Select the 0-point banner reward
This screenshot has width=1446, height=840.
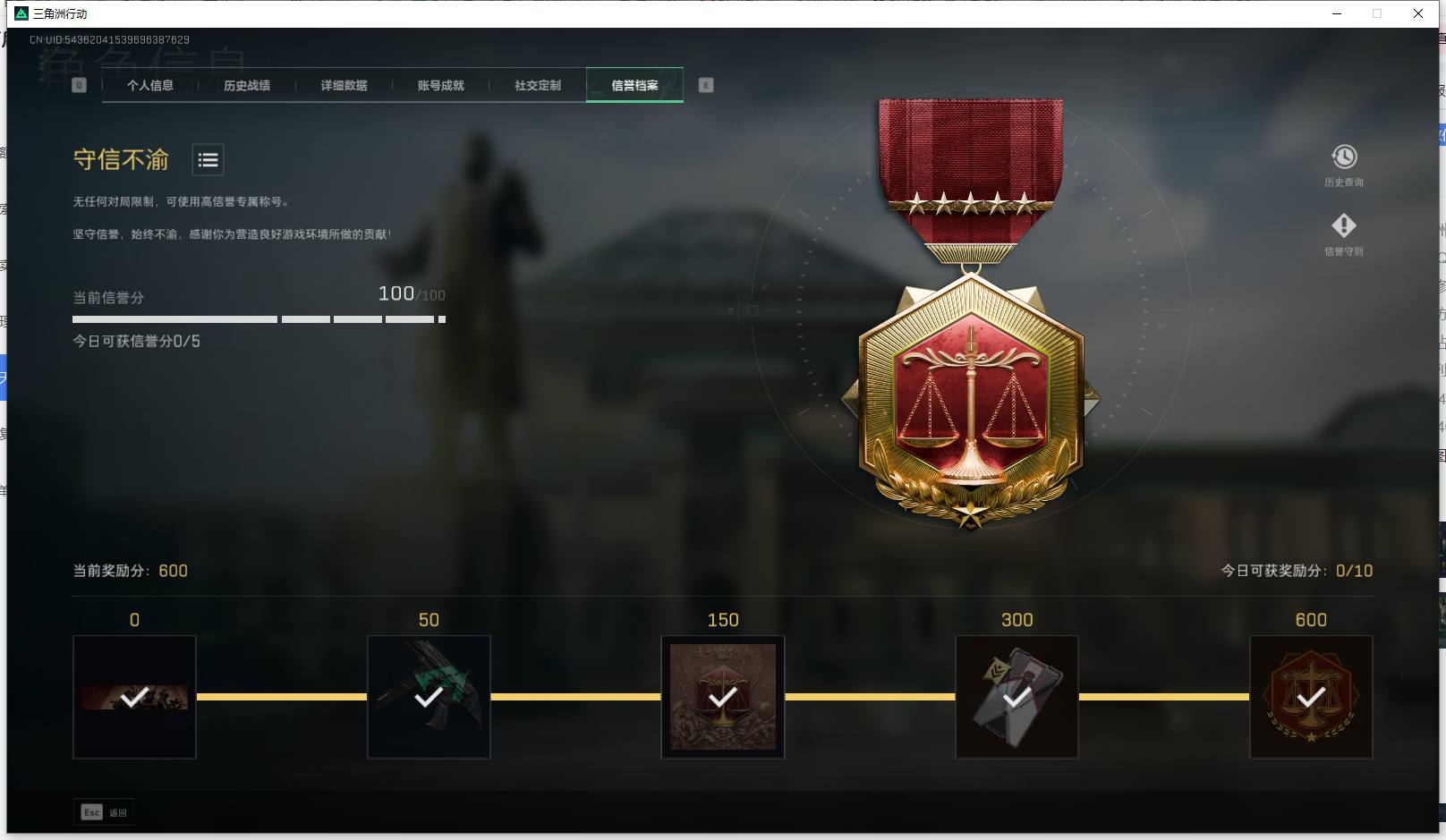tap(134, 697)
